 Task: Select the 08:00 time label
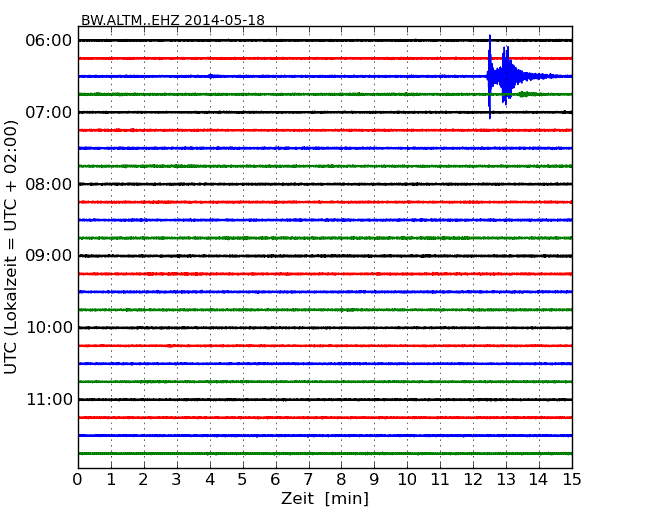click(49, 184)
